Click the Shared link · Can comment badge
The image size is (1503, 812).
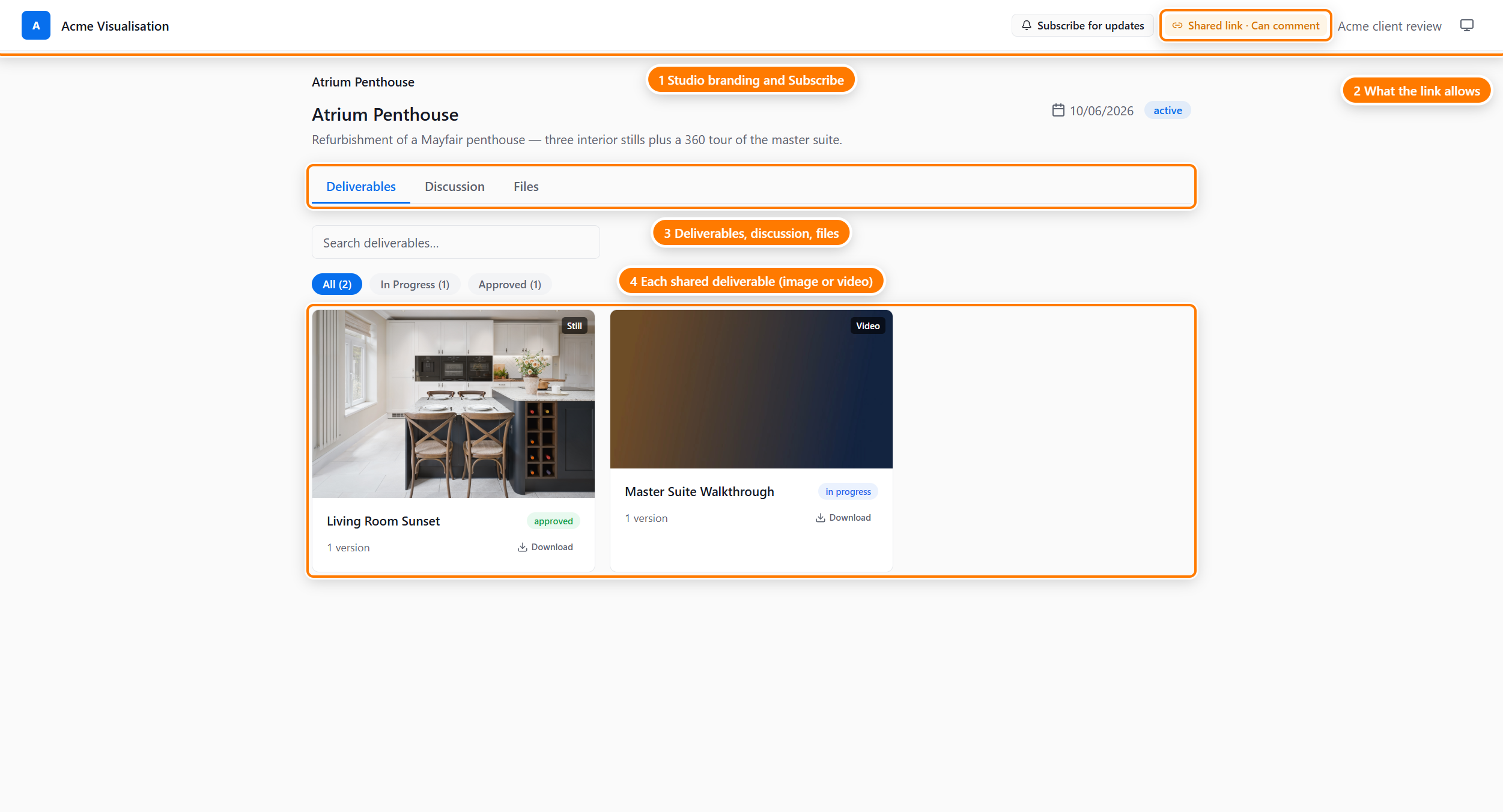1245,25
